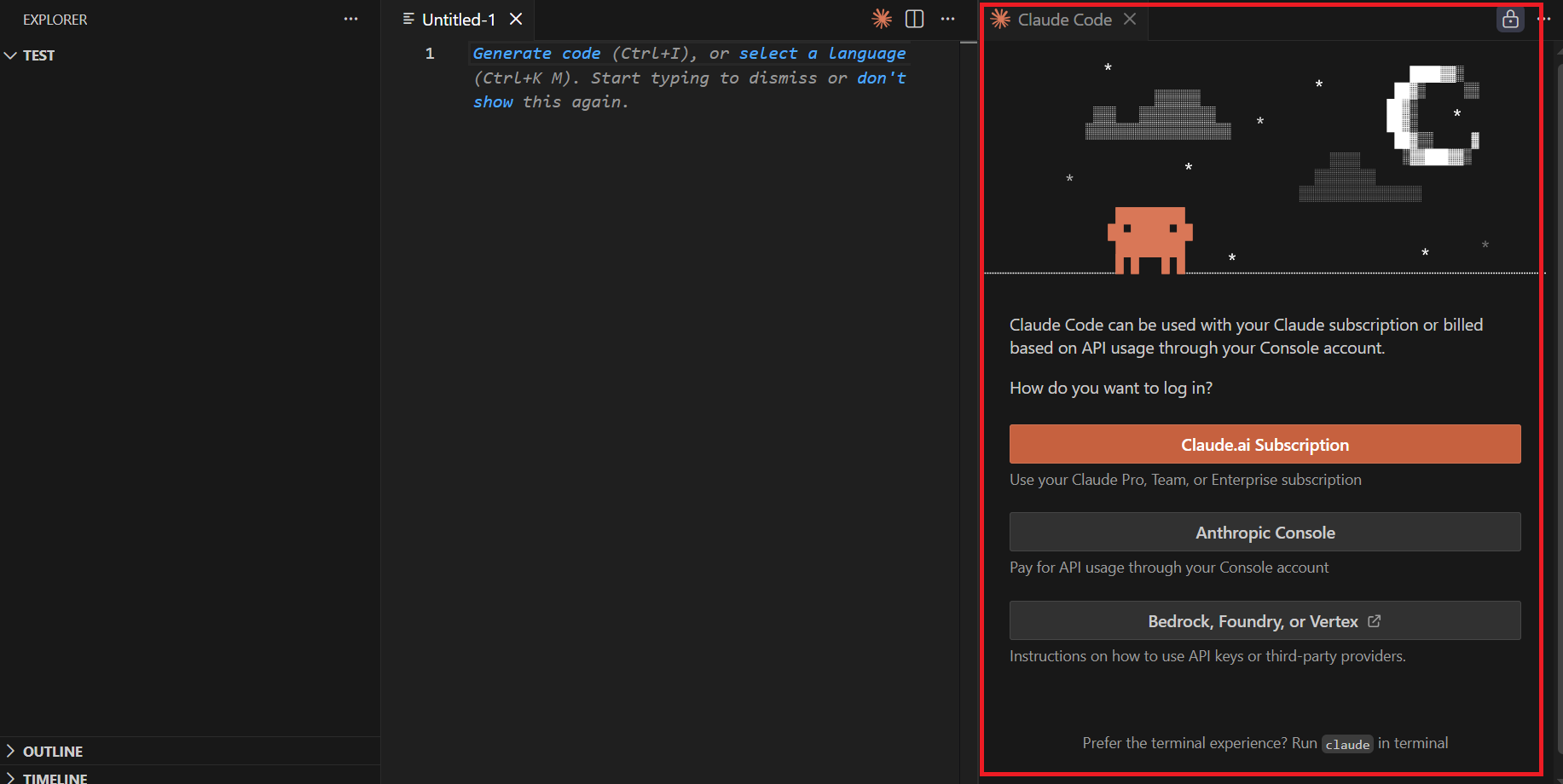The height and width of the screenshot is (784, 1563).
Task: Click the Generate code link
Action: (x=536, y=53)
